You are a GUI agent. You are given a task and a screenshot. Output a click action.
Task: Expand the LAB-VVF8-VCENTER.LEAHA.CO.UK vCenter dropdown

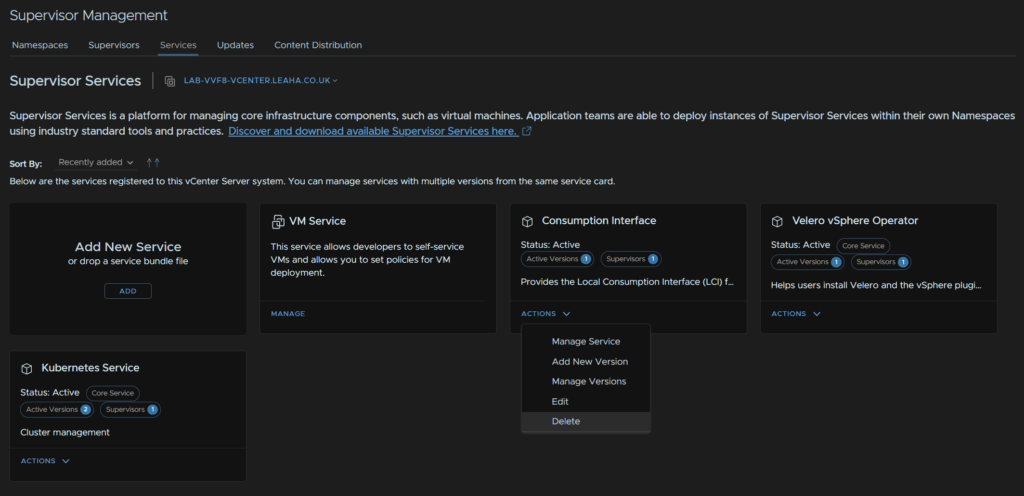pyautogui.click(x=261, y=81)
